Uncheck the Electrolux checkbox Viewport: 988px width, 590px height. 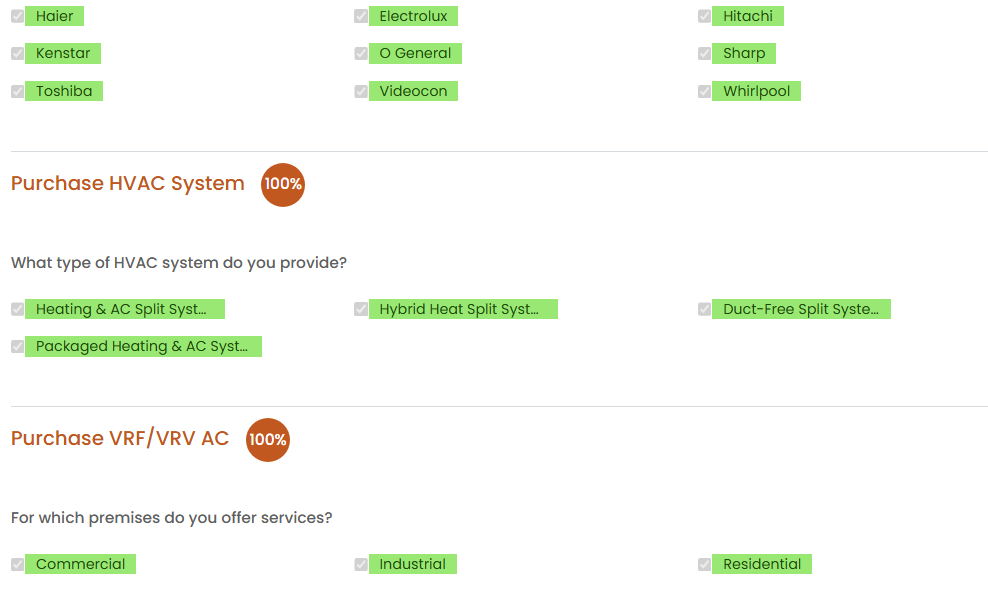pos(361,16)
